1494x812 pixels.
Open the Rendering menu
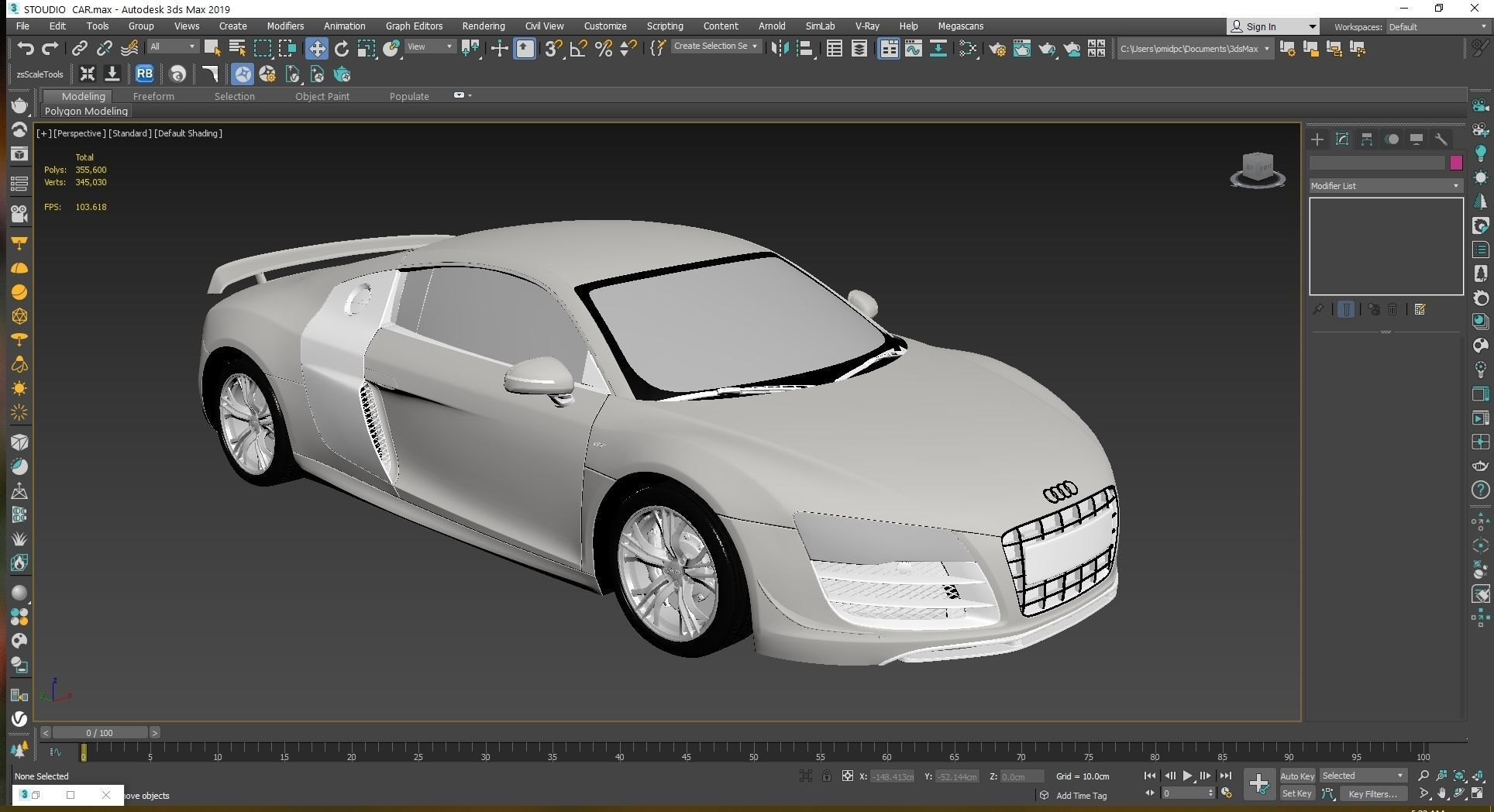tap(484, 26)
